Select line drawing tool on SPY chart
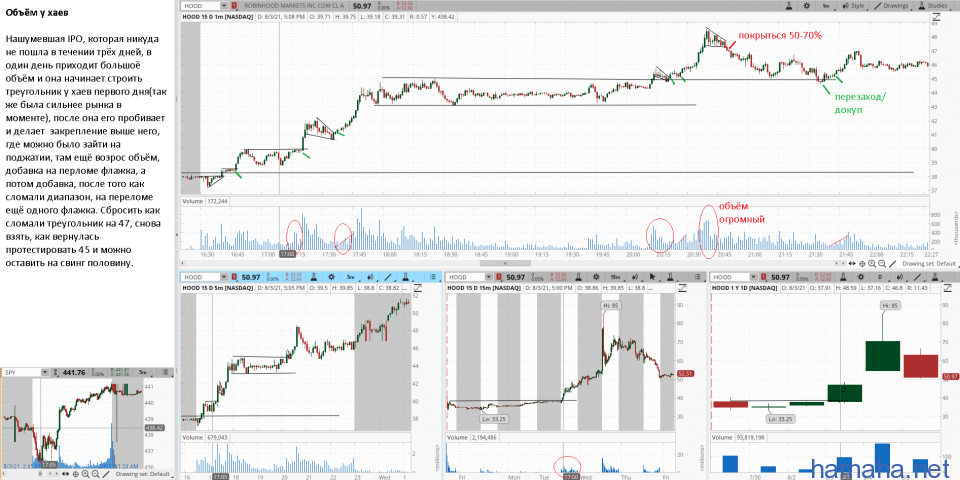The height and width of the screenshot is (480, 960). tap(106, 474)
